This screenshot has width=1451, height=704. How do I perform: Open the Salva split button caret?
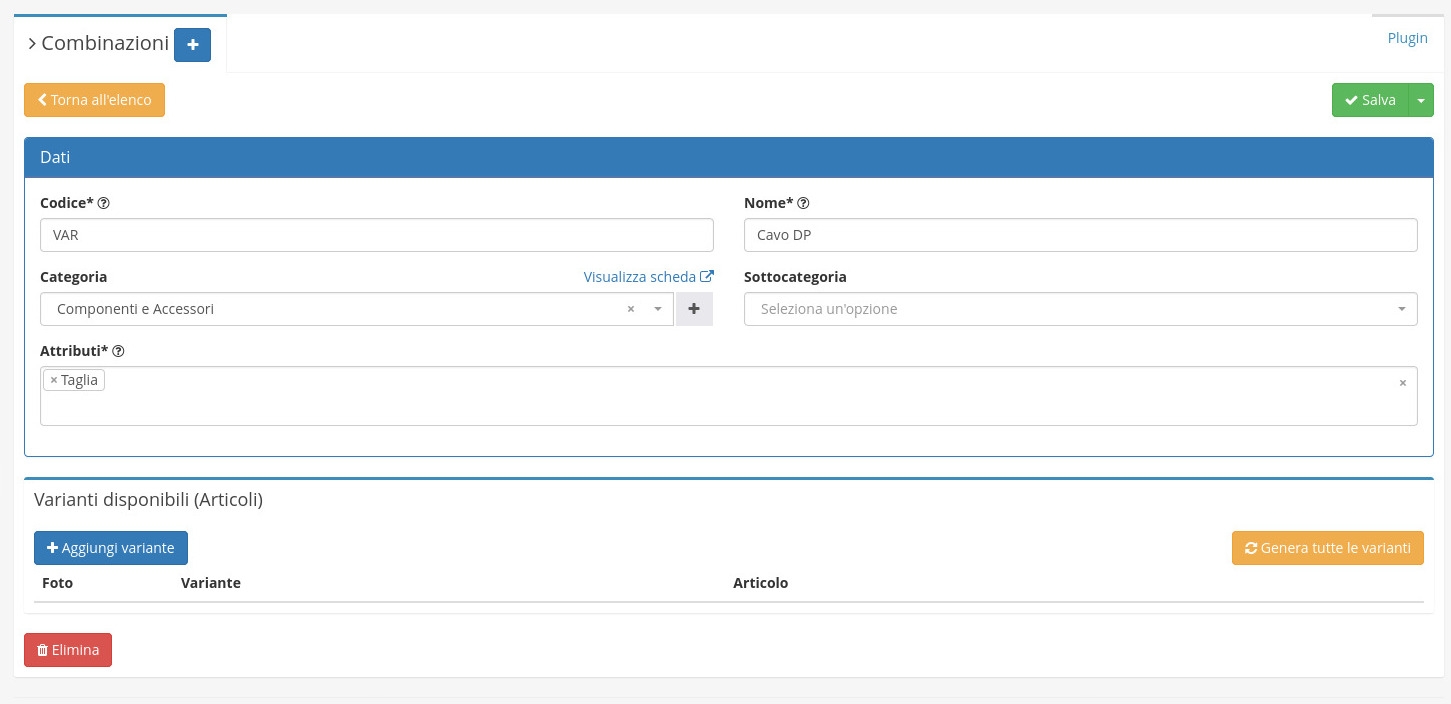click(1421, 100)
